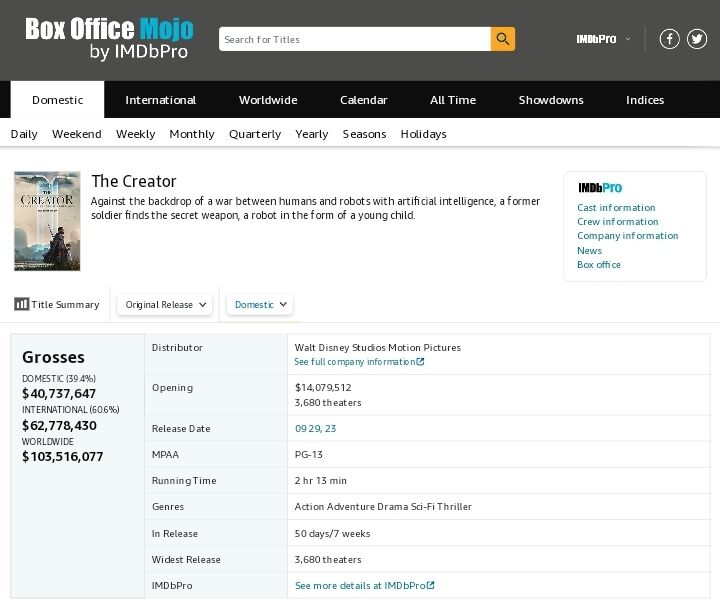Click the Box Office Mojo logo

point(109,39)
